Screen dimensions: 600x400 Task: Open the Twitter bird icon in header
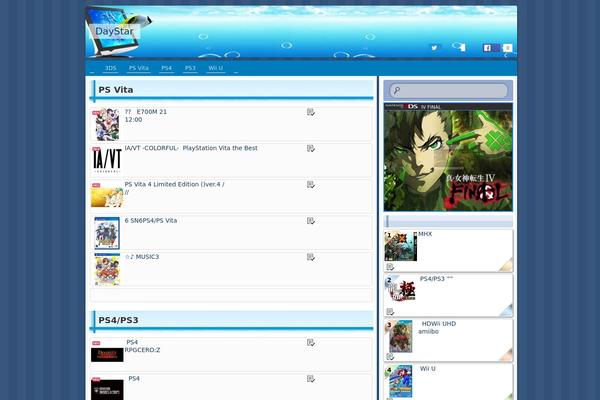[434, 48]
